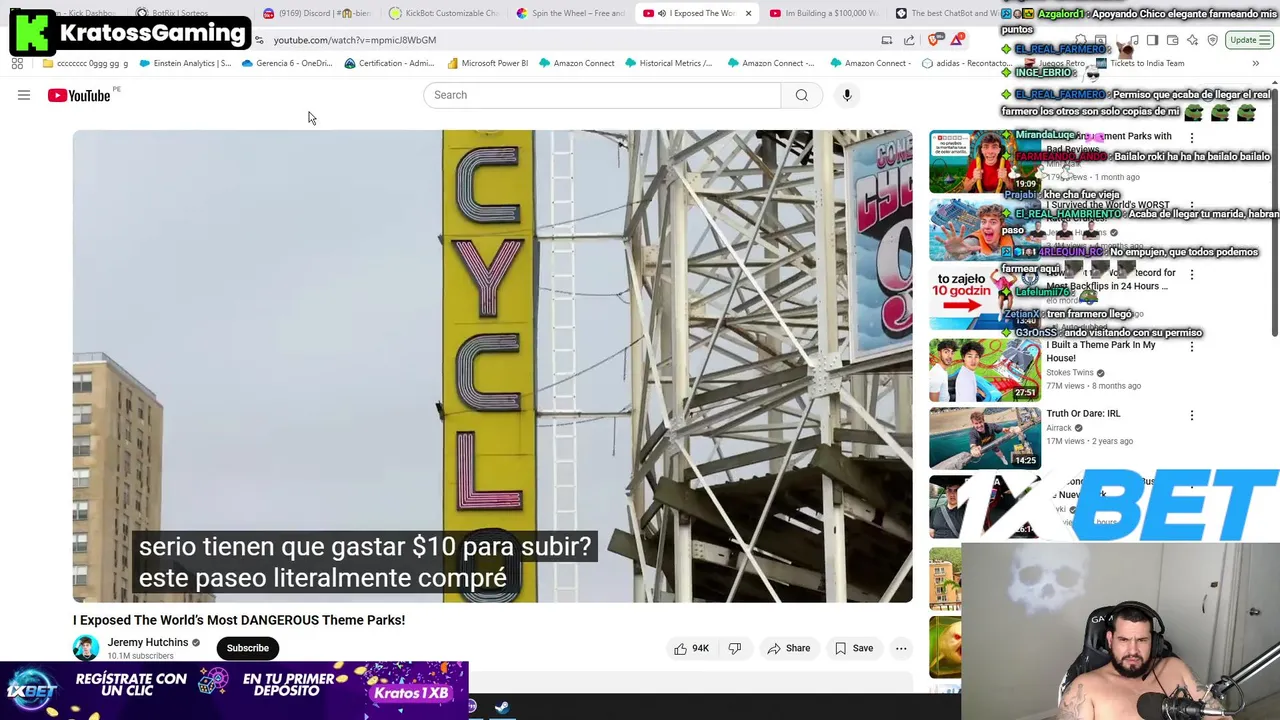Close the 'I Exposed The Wor' tab
Image resolution: width=1280 pixels, height=720 pixels.
click(x=748, y=13)
